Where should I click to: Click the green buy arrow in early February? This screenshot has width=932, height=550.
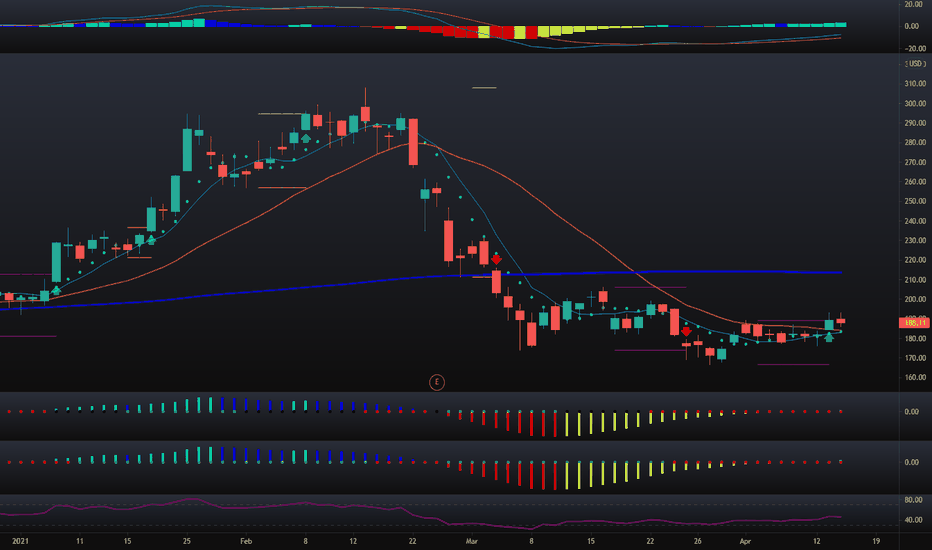click(306, 139)
